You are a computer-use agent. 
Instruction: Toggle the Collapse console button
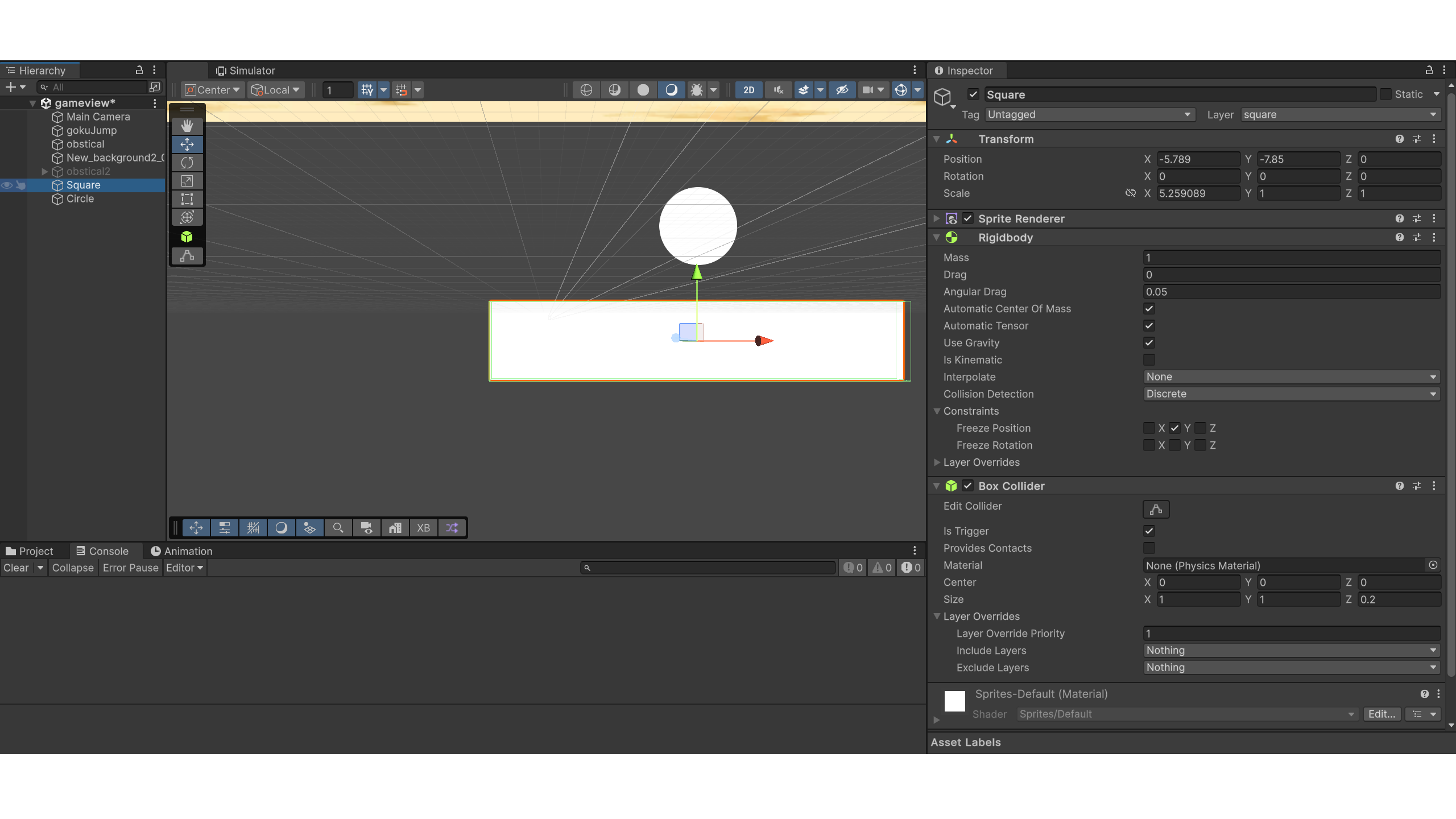point(73,568)
